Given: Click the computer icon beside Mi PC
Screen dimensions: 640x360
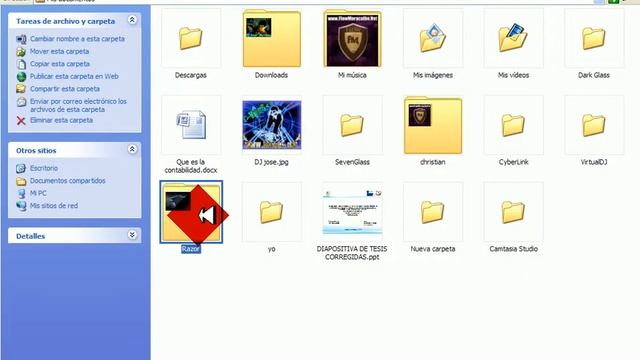Looking at the screenshot, I should 21,193.
